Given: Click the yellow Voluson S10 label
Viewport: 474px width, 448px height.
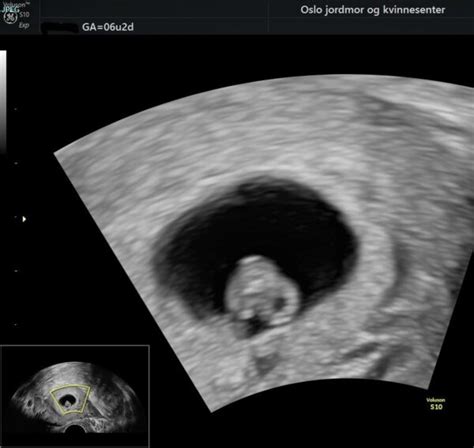Looking at the screenshot, I should pyautogui.click(x=436, y=404).
